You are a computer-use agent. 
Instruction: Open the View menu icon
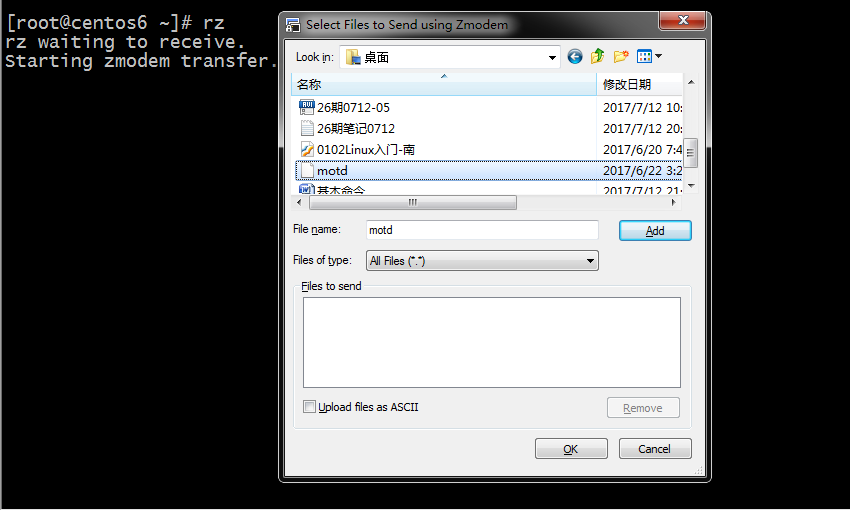coord(649,56)
